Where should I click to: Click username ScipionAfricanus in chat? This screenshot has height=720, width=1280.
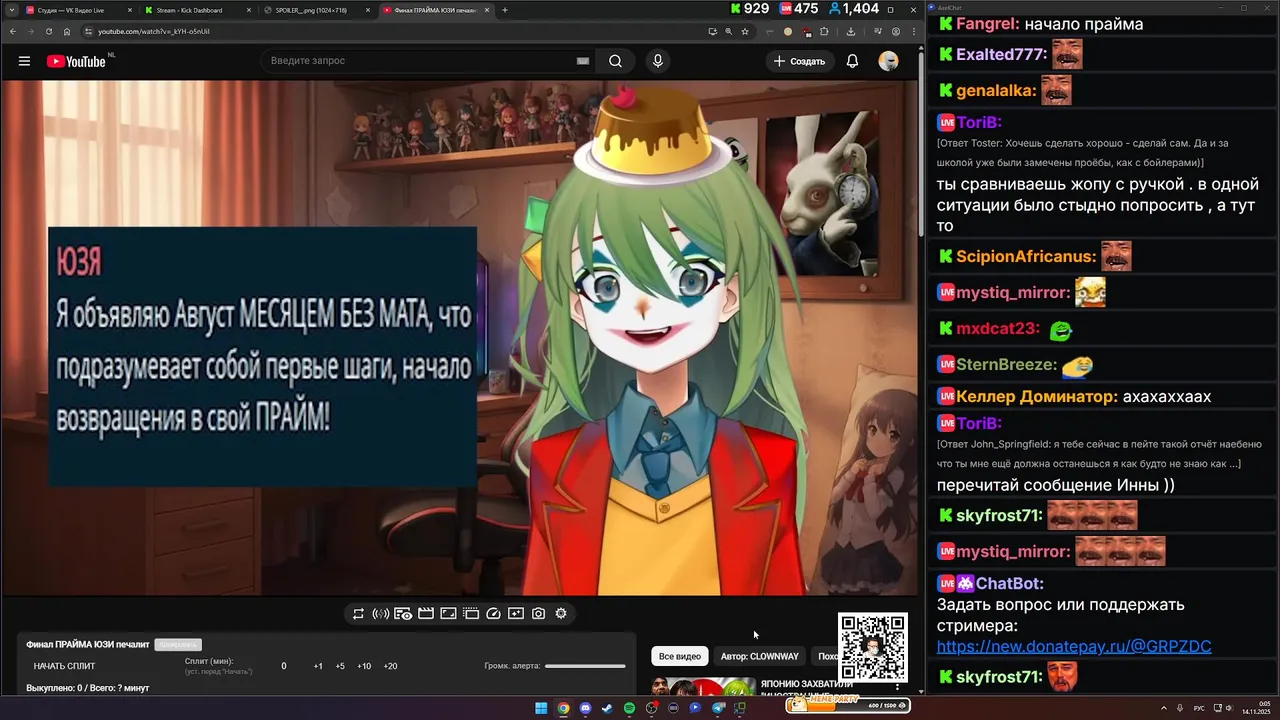[x=1026, y=257]
